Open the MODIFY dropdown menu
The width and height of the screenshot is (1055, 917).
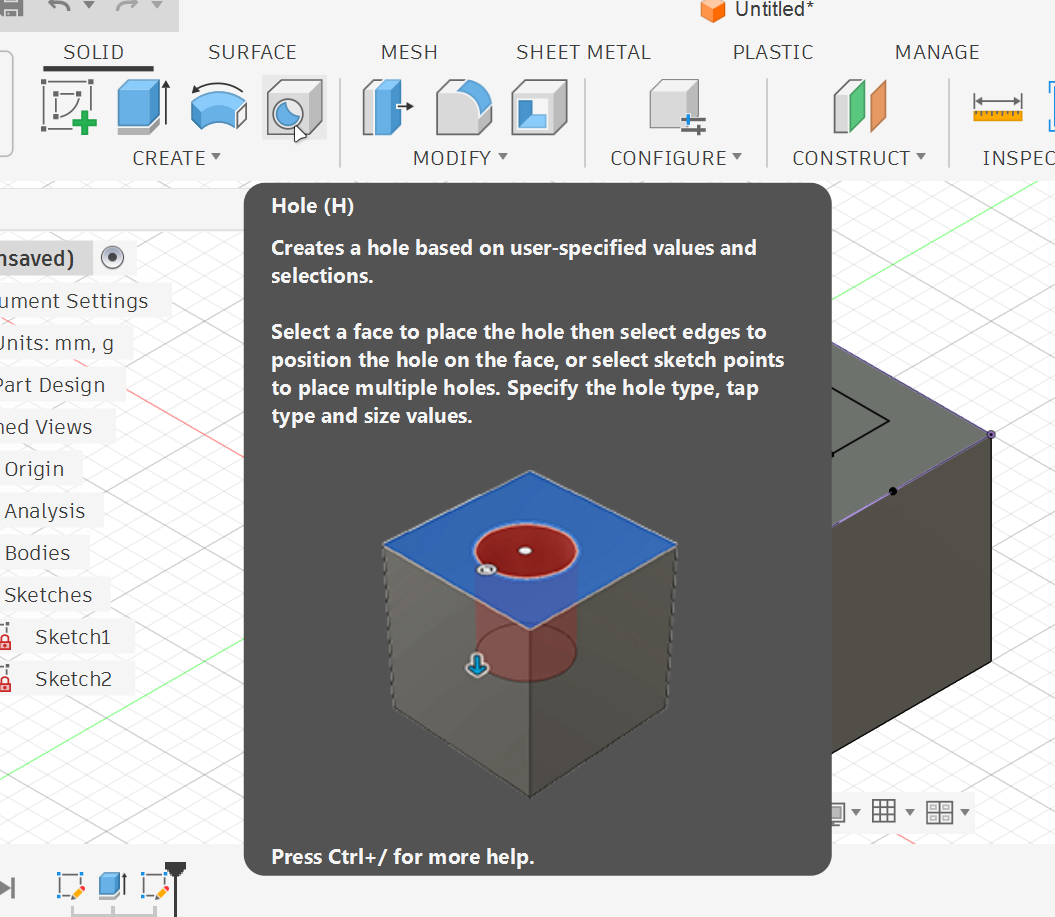(x=460, y=158)
